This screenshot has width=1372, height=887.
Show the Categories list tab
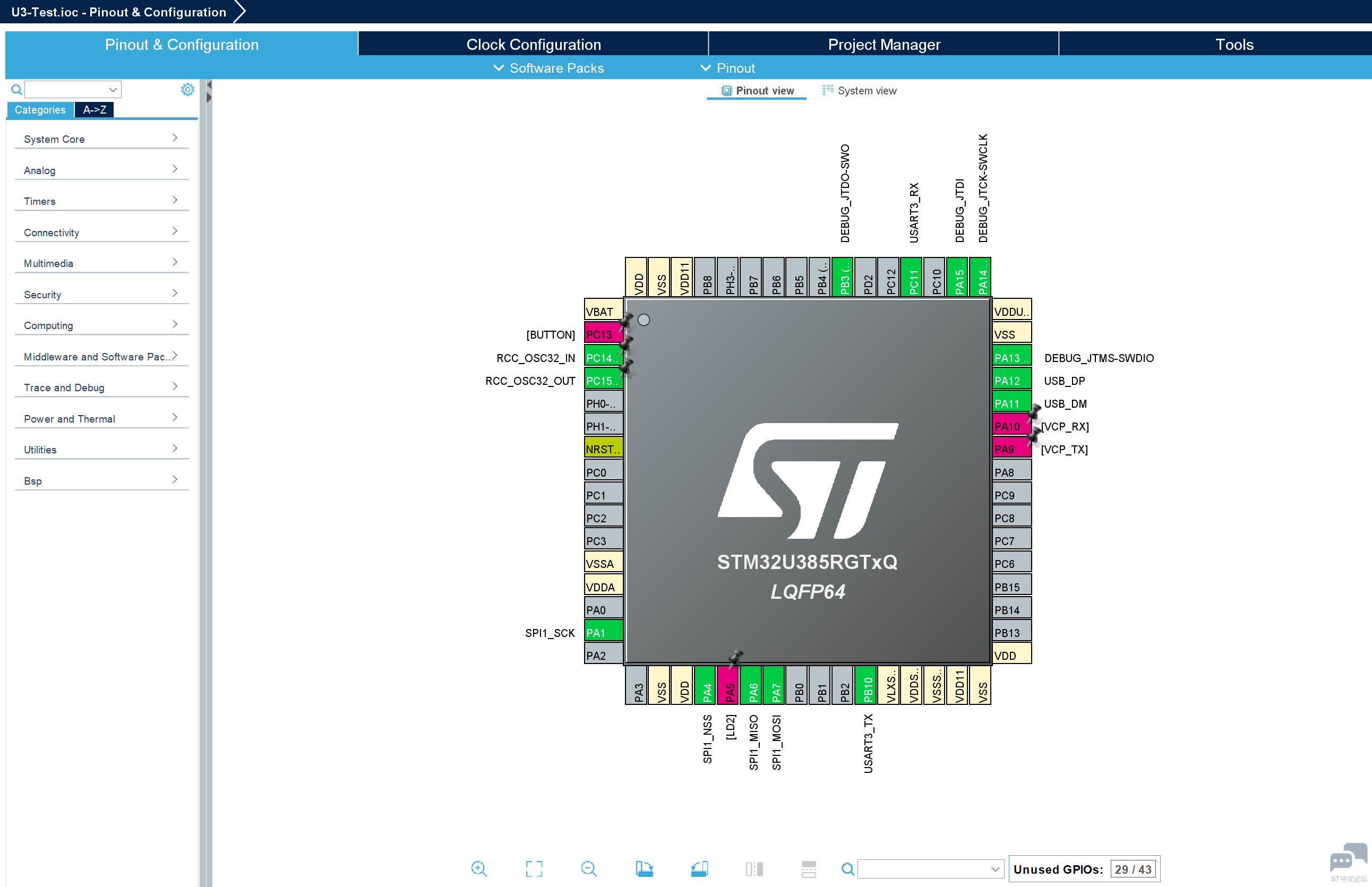(40, 109)
